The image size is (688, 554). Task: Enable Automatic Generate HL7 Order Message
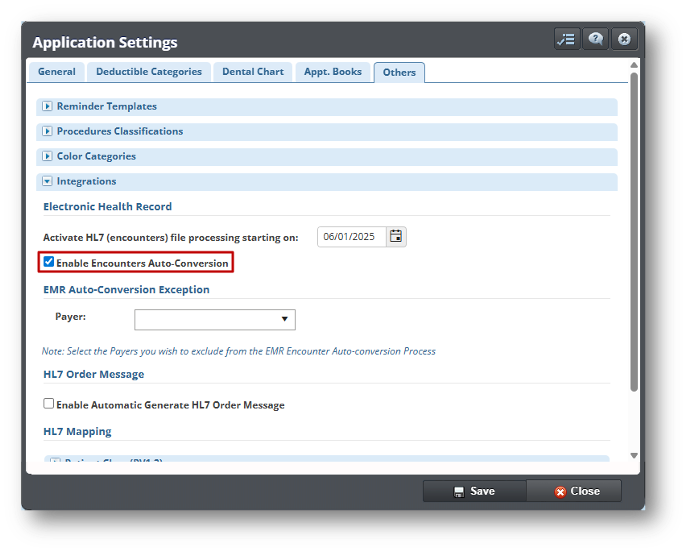click(x=49, y=404)
